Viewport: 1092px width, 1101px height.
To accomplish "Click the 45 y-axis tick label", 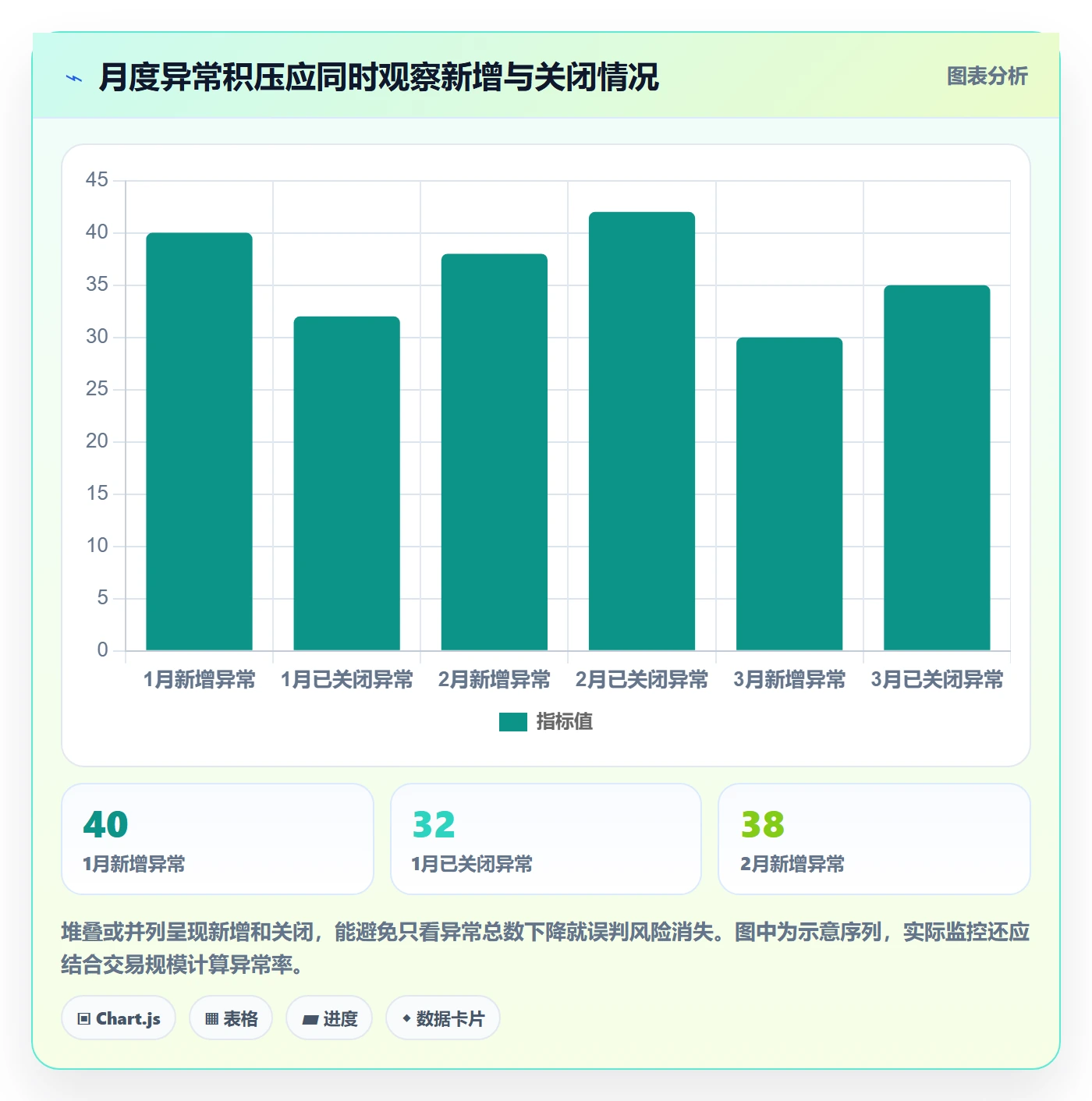I will (x=97, y=180).
